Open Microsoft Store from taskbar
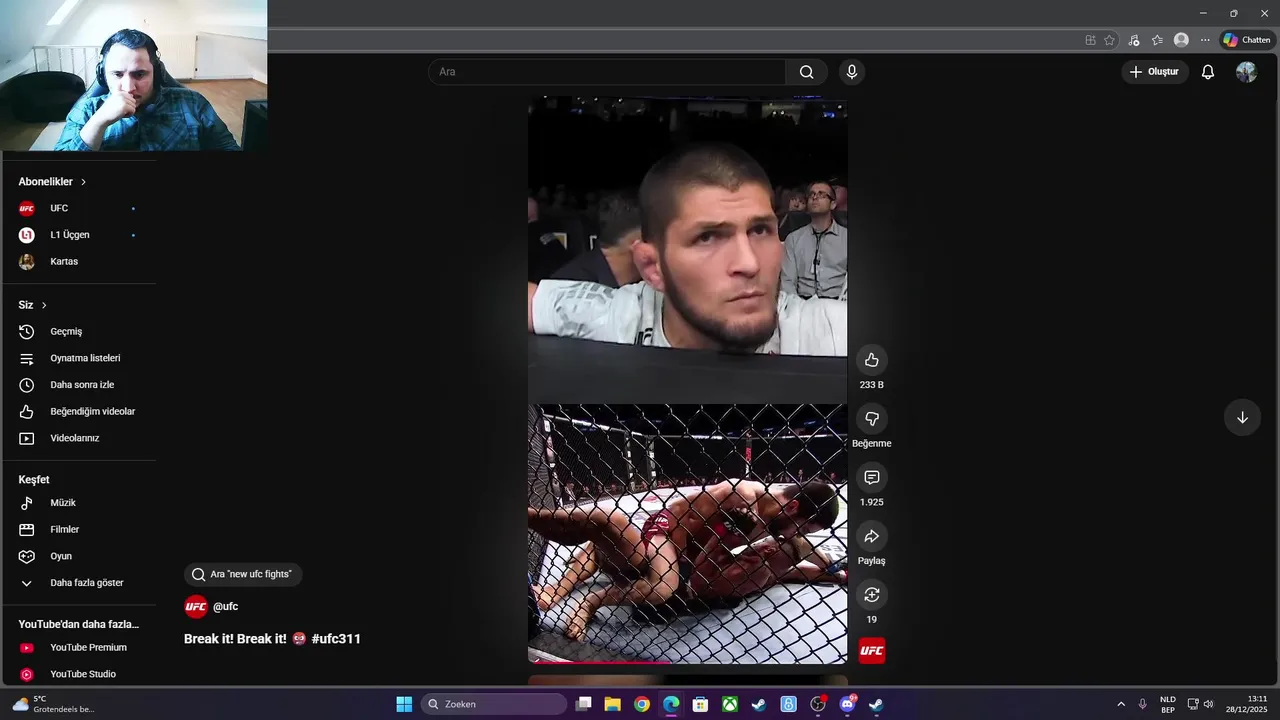 701,704
